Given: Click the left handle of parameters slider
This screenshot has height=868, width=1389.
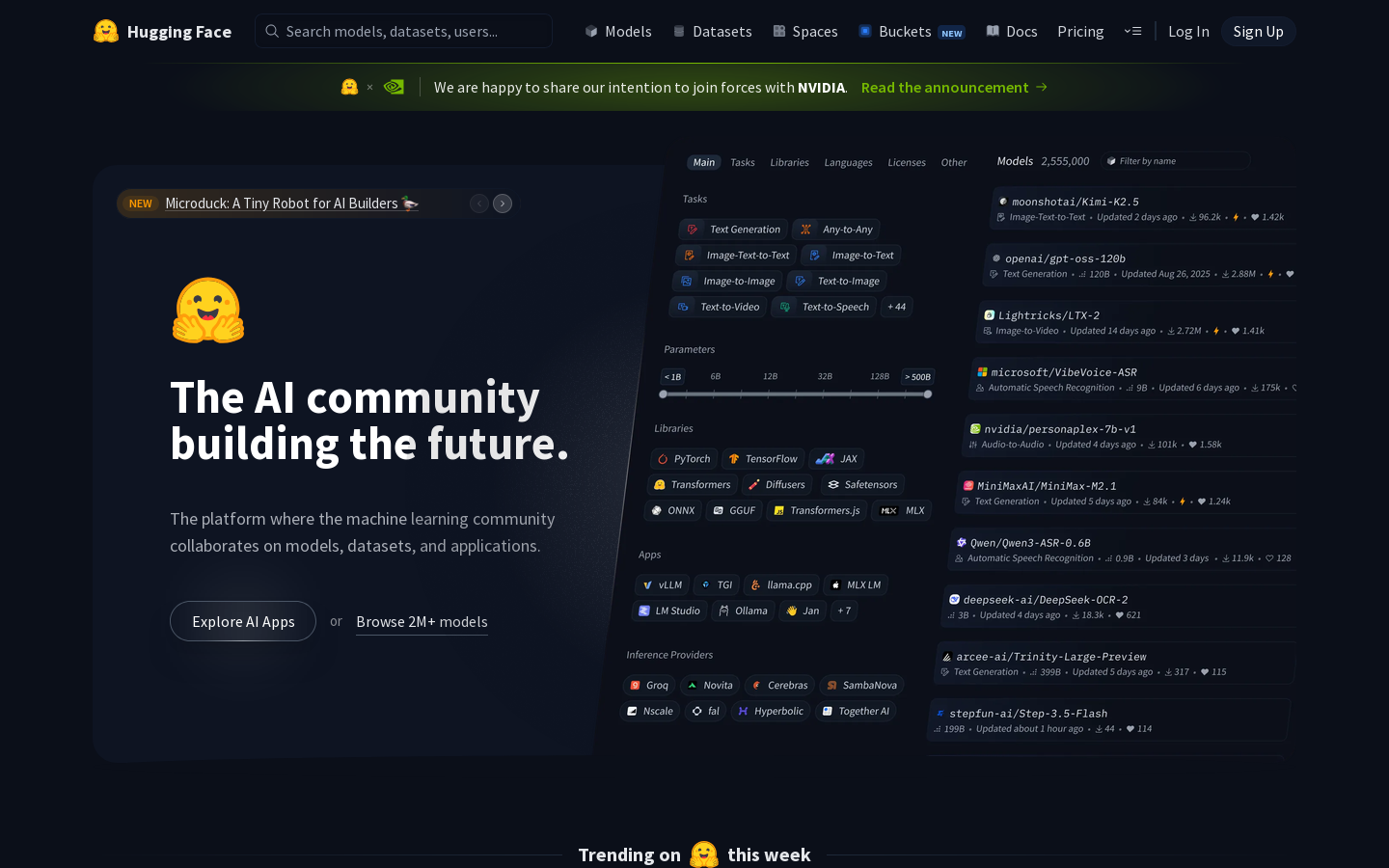Looking at the screenshot, I should [x=663, y=394].
